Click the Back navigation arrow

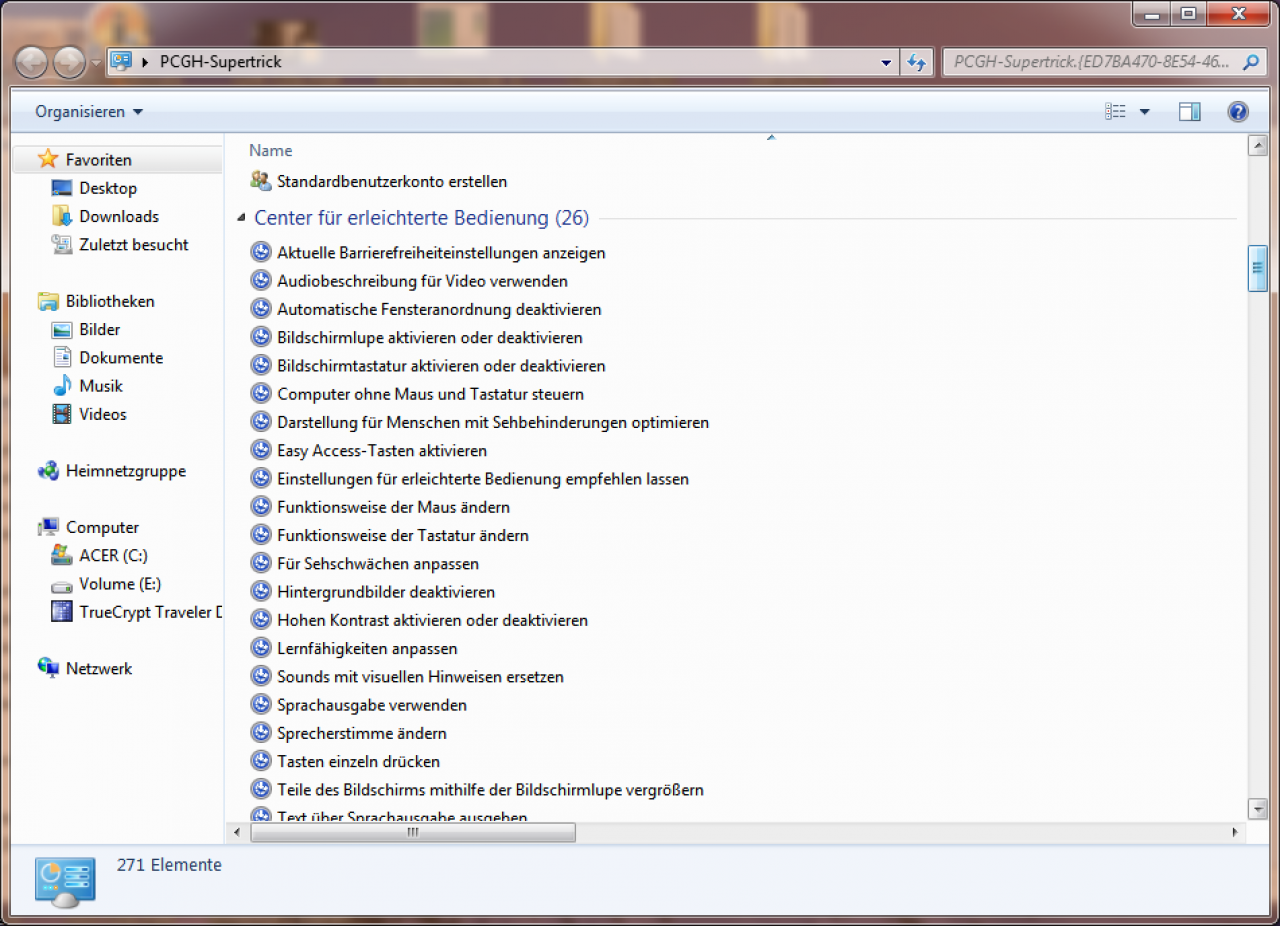click(x=31, y=63)
